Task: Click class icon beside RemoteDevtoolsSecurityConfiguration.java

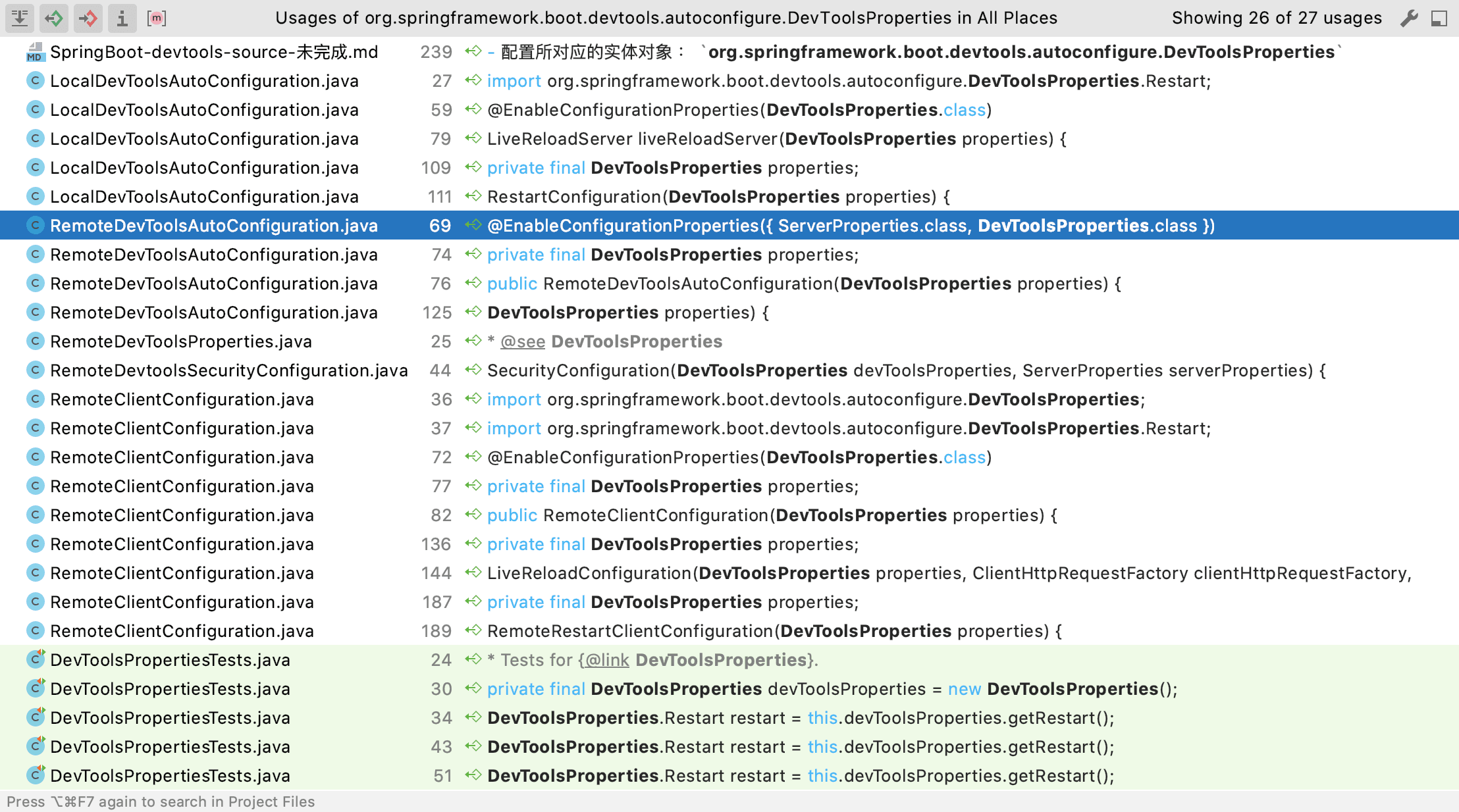Action: click(35, 370)
